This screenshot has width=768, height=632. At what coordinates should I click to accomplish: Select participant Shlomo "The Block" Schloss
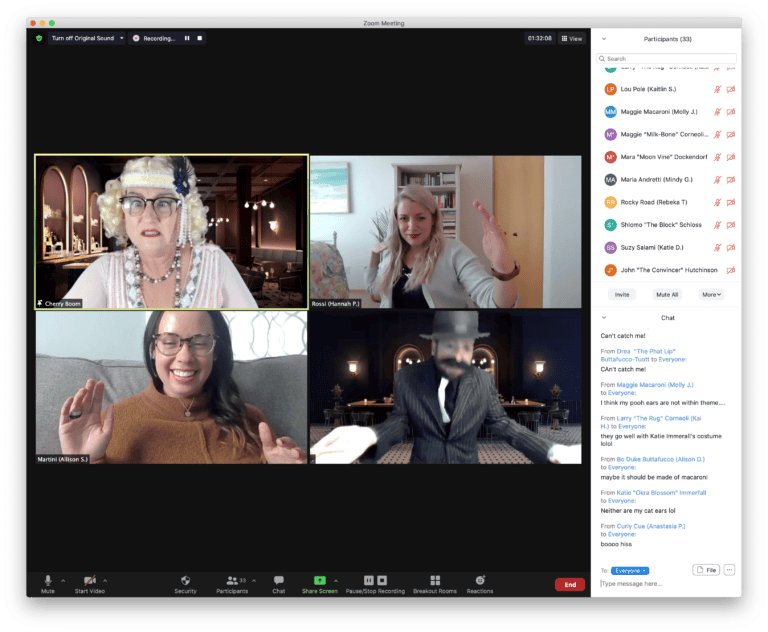coord(666,224)
